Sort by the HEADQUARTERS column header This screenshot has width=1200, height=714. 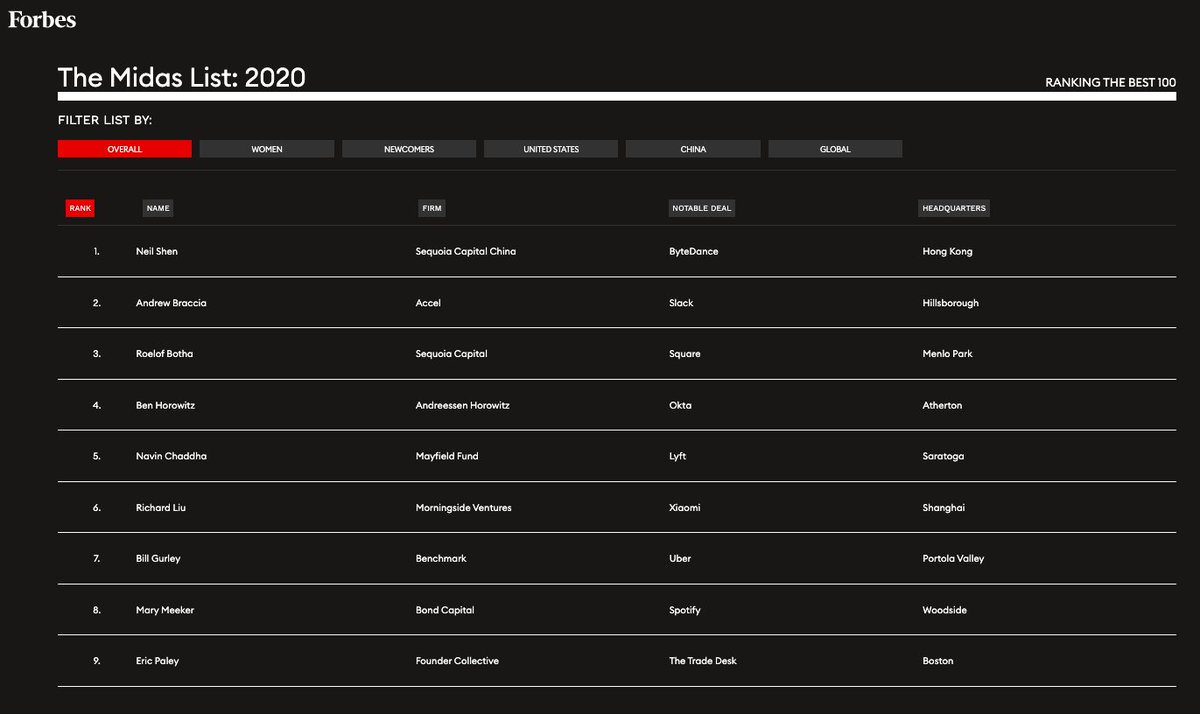[954, 208]
